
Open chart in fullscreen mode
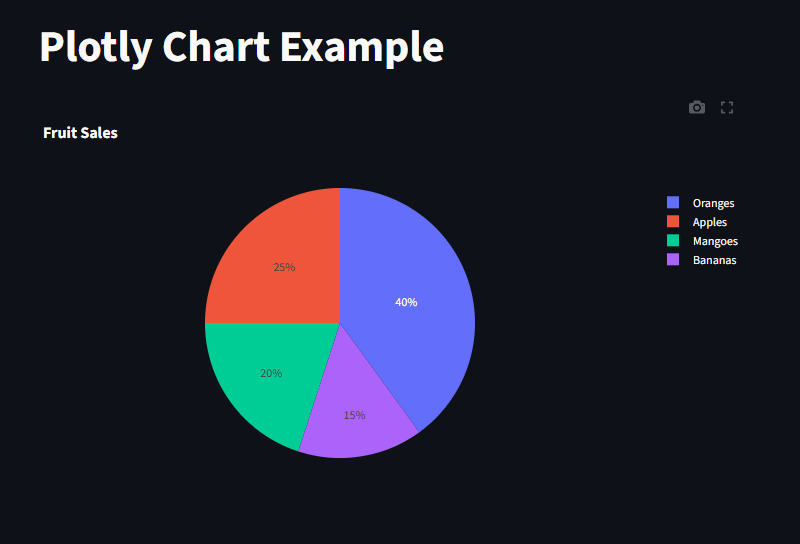click(727, 108)
